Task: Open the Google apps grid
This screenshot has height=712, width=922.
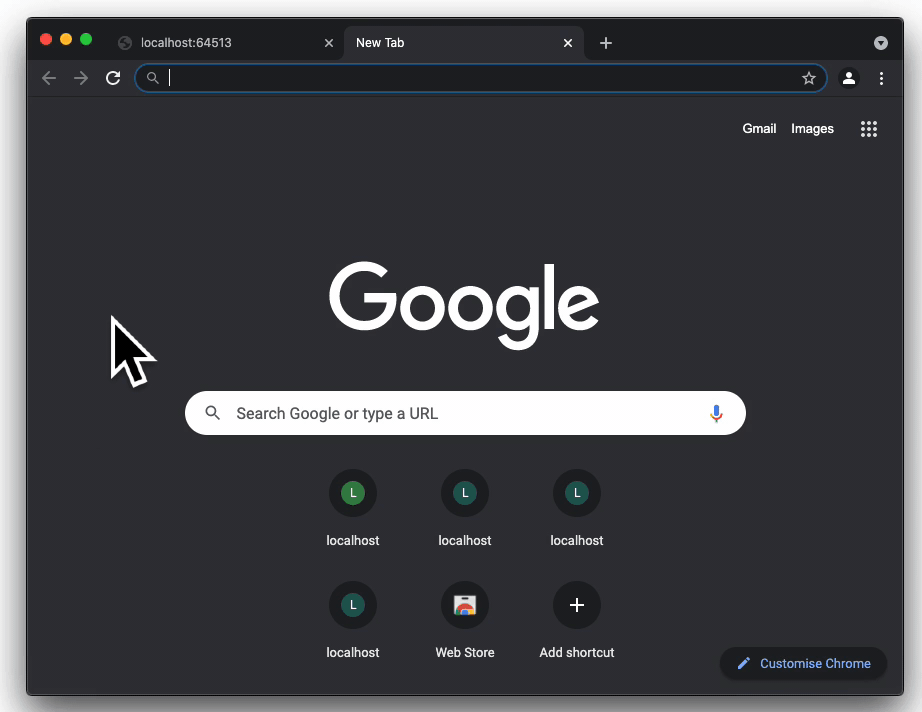Action: click(x=868, y=129)
